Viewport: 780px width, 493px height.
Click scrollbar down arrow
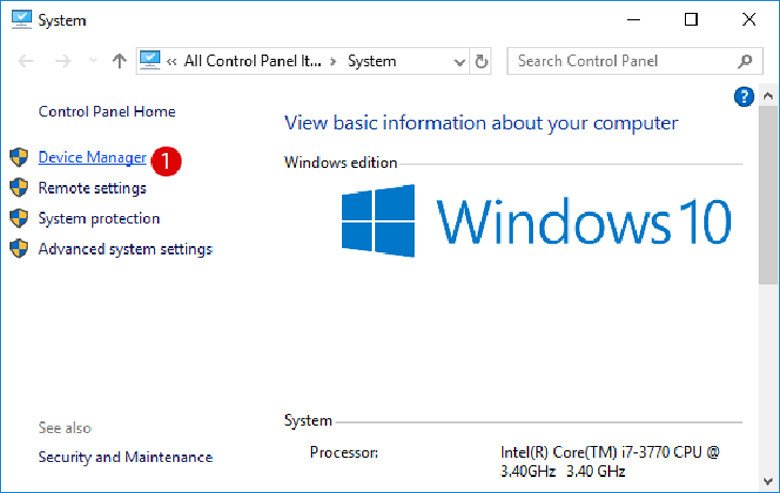(768, 481)
